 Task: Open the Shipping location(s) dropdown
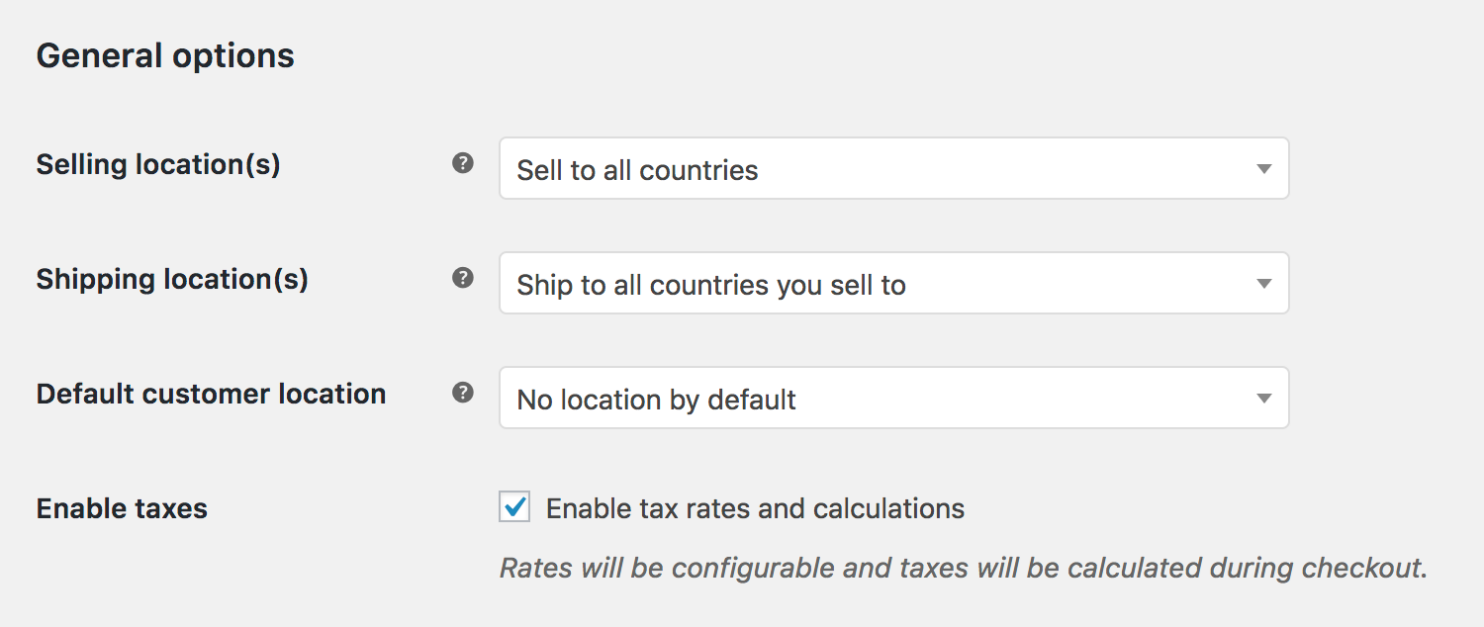click(x=893, y=283)
